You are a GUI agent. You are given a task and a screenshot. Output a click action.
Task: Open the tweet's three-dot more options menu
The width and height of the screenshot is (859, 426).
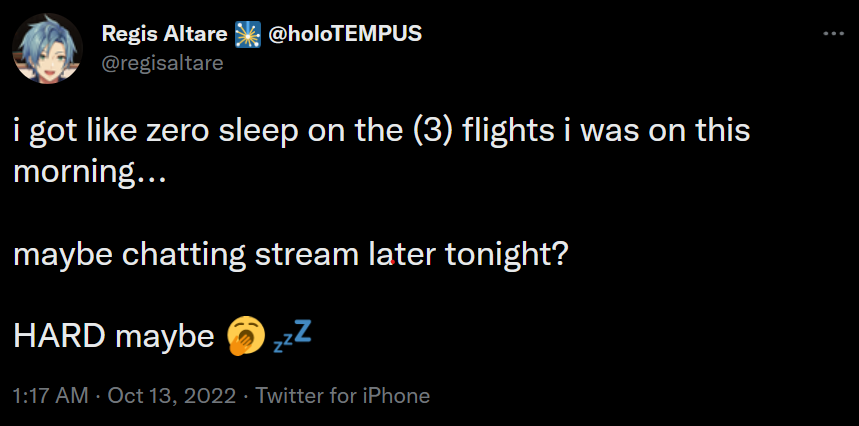pyautogui.click(x=832, y=34)
